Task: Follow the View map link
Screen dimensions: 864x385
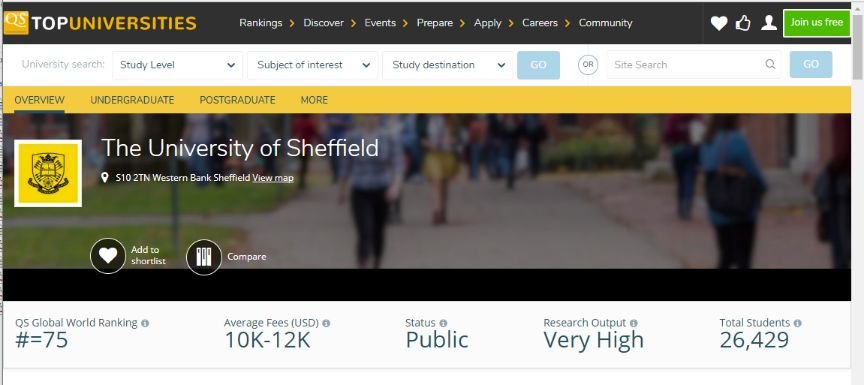Action: pos(273,178)
